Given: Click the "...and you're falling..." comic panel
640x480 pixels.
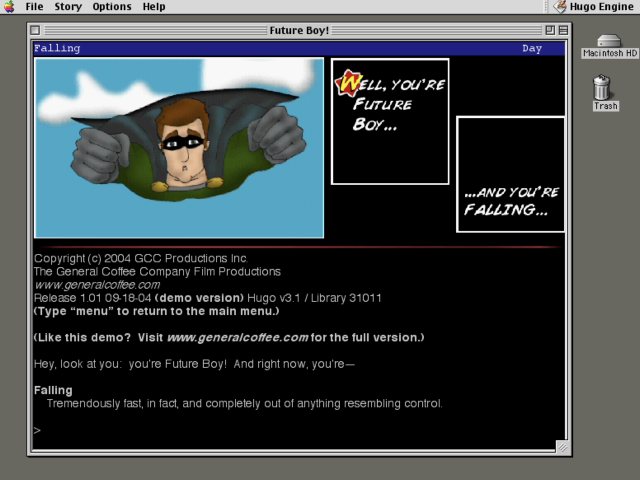Looking at the screenshot, I should tap(510, 175).
